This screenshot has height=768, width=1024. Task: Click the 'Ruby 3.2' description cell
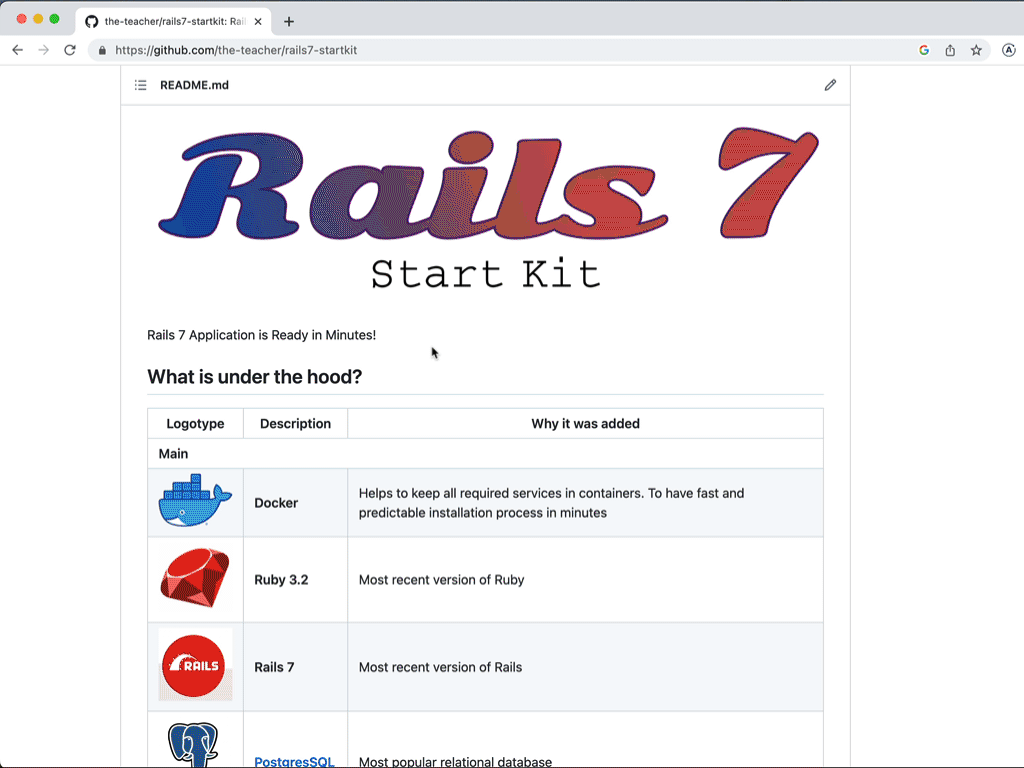295,579
